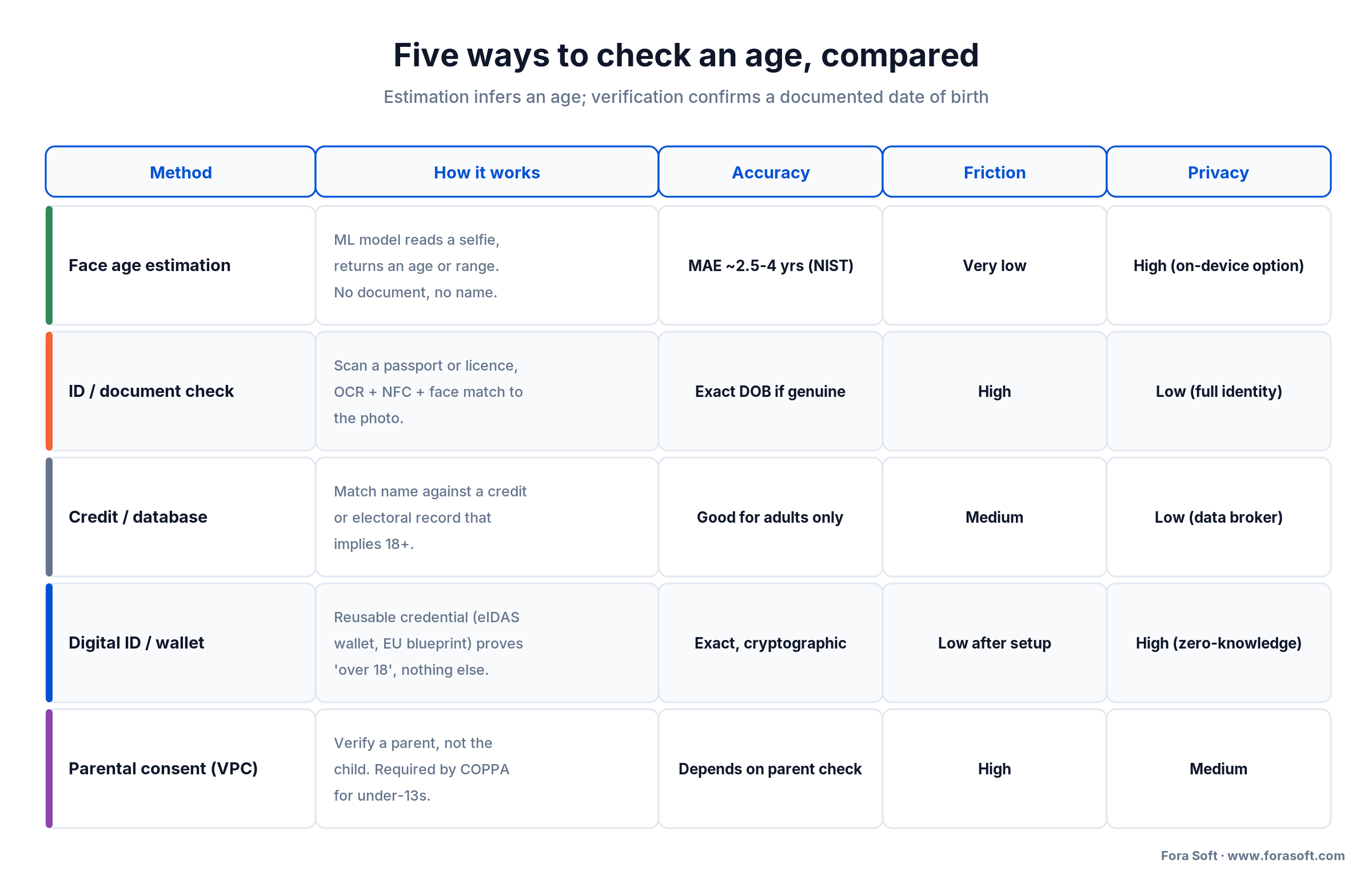Click the 'Low (full identity)' cell
1372x883 pixels.
click(1218, 391)
